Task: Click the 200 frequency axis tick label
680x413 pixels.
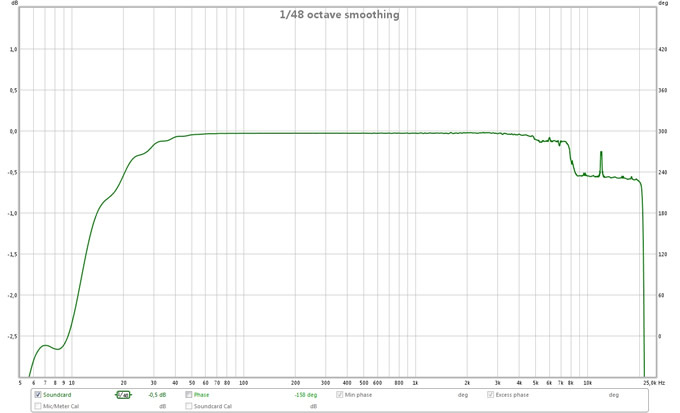Action: point(295,382)
